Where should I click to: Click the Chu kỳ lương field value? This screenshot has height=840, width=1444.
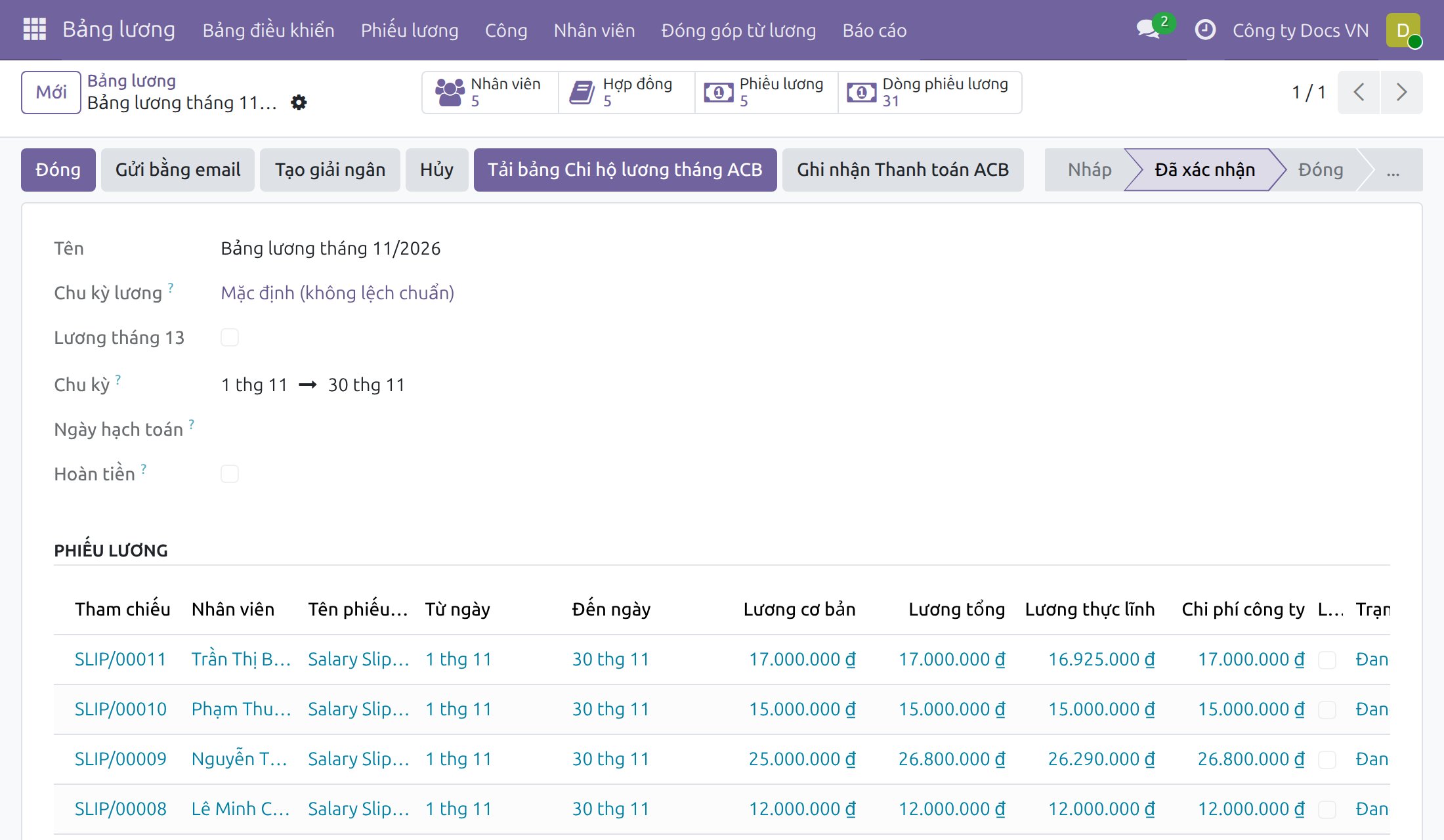click(337, 293)
